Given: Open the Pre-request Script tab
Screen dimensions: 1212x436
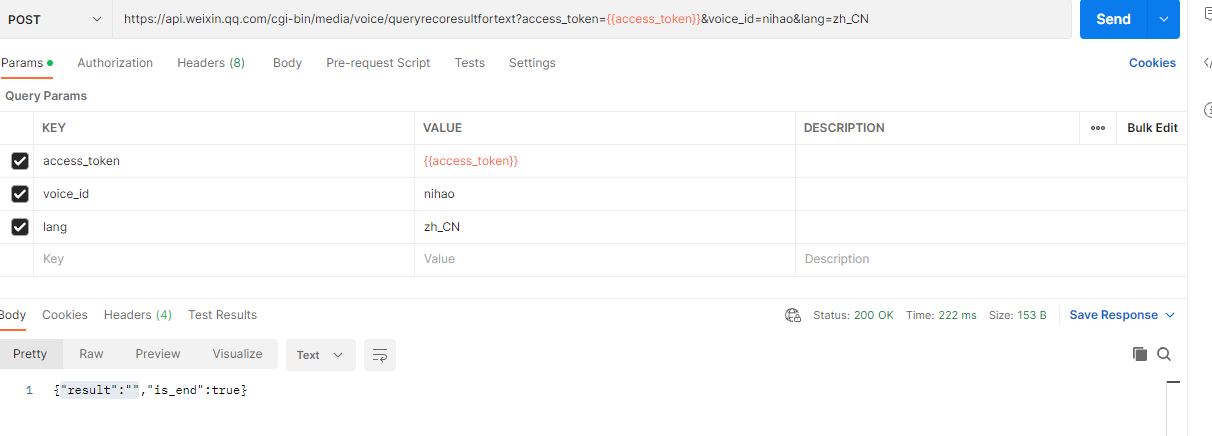Looking at the screenshot, I should pos(378,63).
